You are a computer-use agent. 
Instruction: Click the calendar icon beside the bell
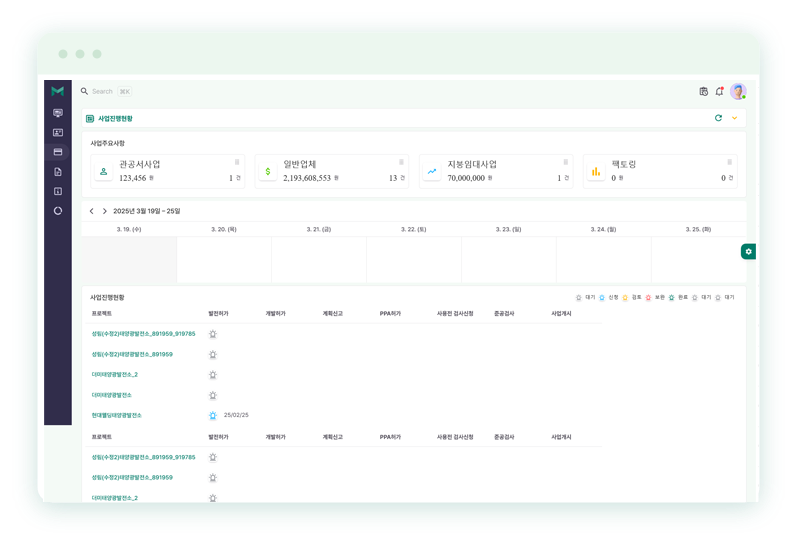click(703, 91)
